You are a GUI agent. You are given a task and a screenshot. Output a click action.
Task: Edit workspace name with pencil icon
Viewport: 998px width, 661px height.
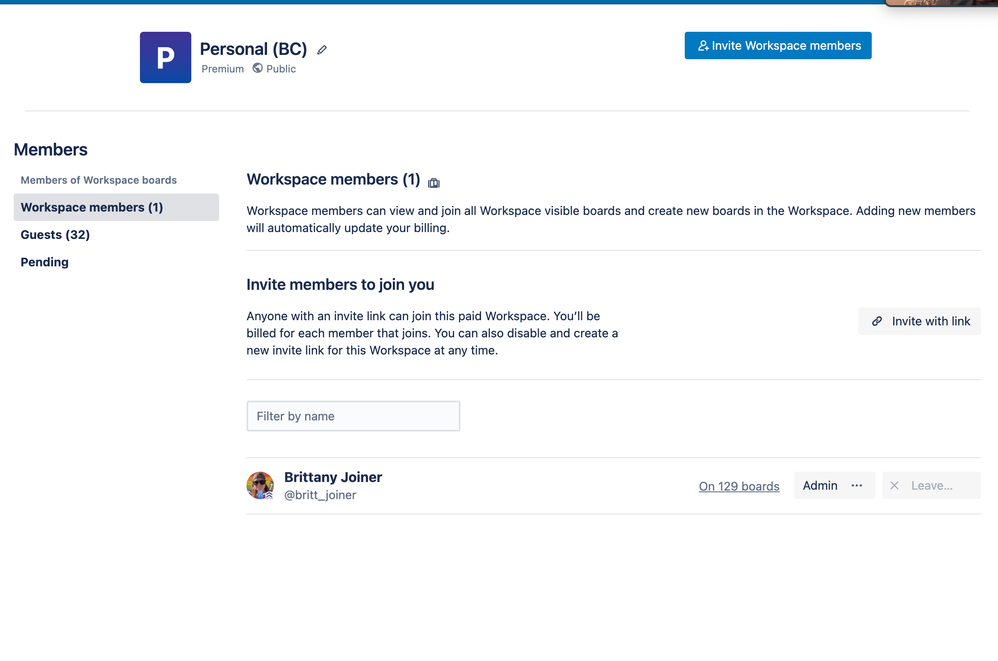coord(322,50)
